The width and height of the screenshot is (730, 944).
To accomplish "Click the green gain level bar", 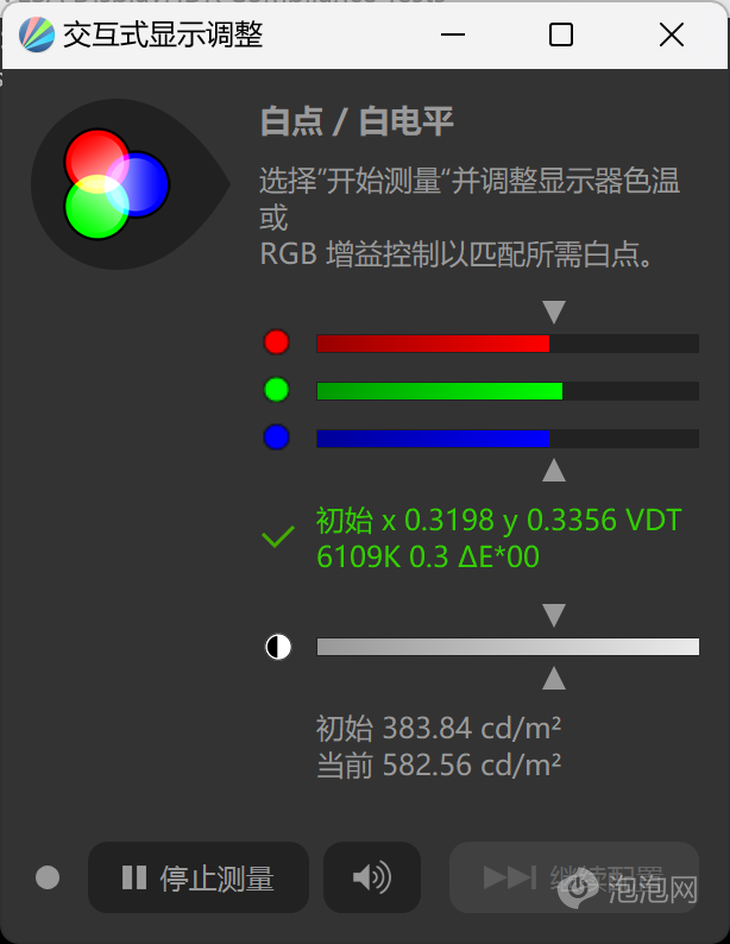I will point(507,391).
